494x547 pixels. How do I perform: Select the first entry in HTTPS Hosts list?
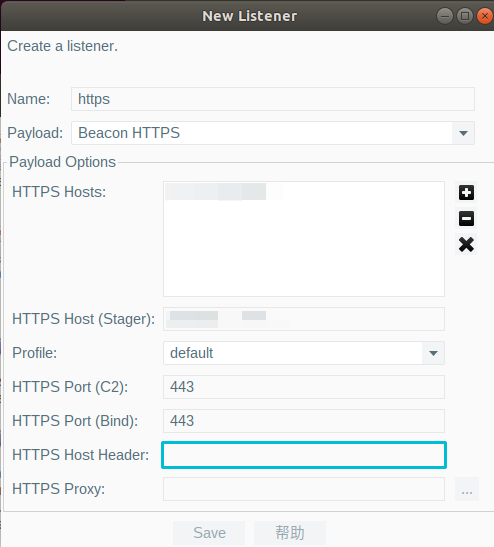304,192
